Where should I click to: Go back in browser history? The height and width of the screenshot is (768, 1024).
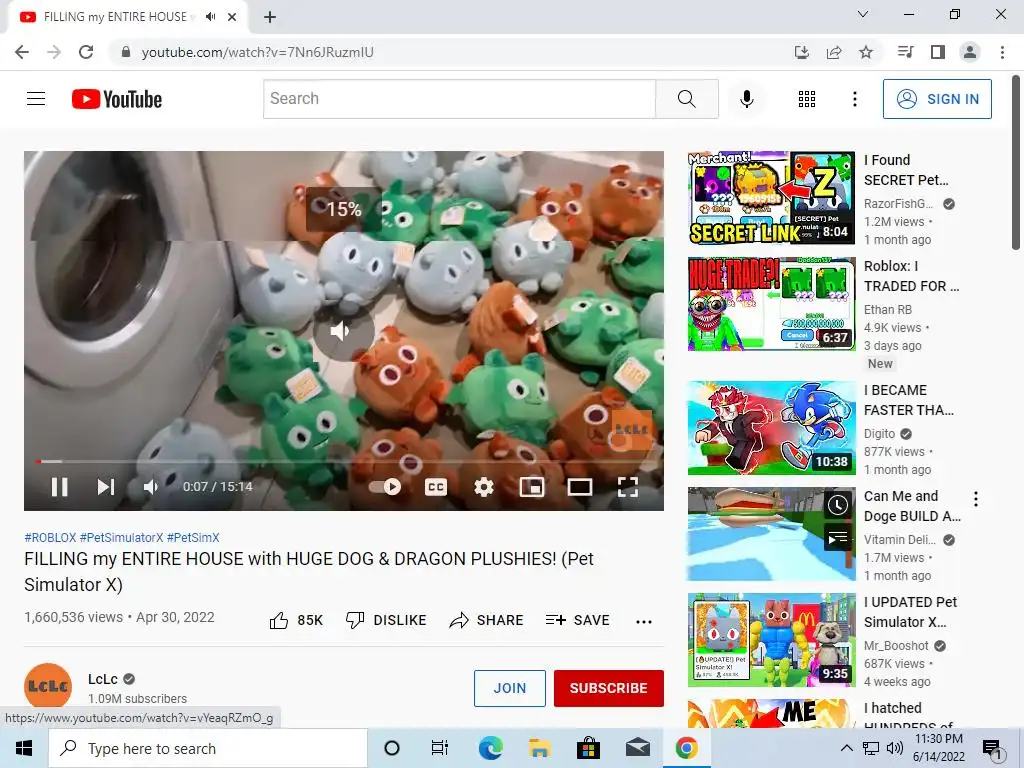[x=22, y=52]
